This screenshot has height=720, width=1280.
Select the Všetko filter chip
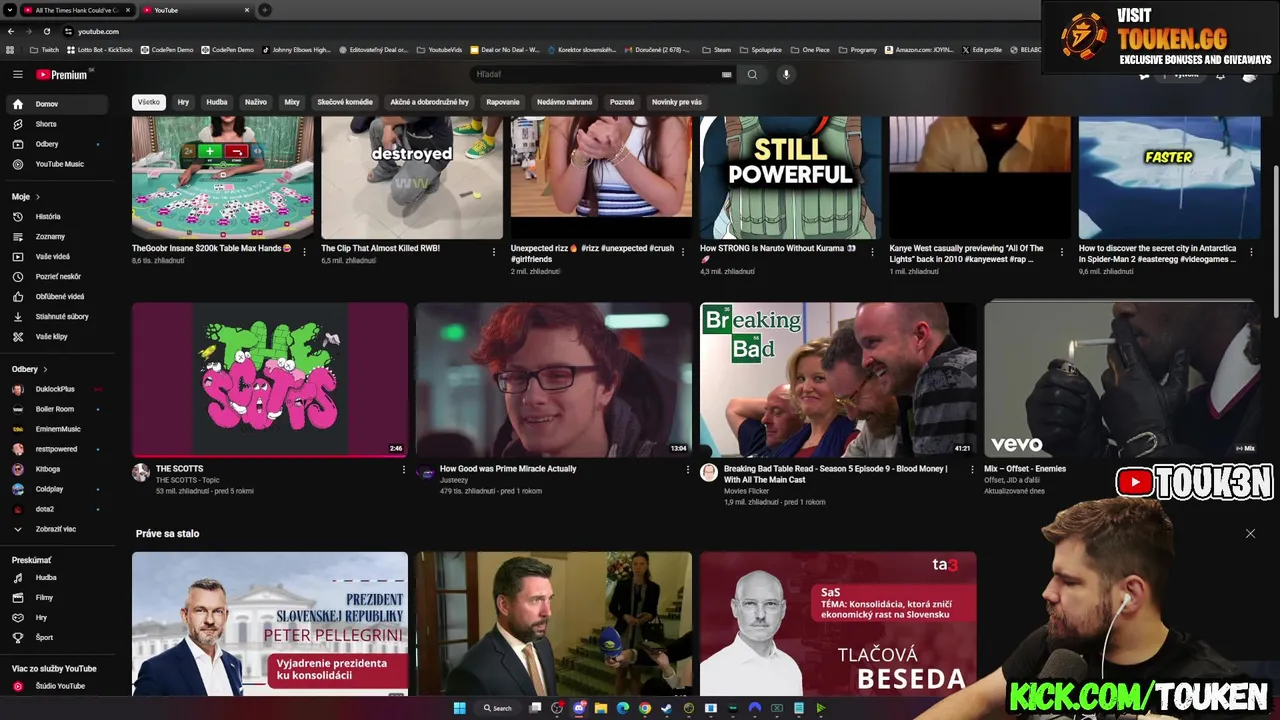149,102
